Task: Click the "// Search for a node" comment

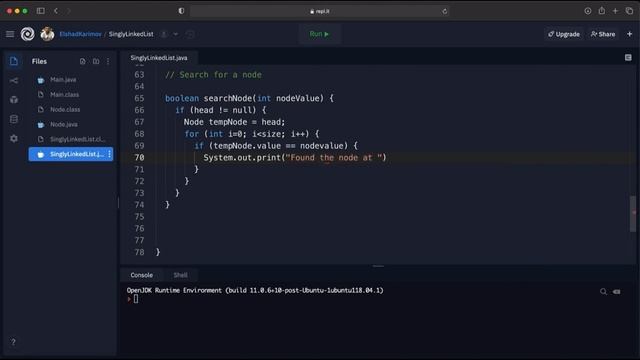Action: [x=213, y=75]
